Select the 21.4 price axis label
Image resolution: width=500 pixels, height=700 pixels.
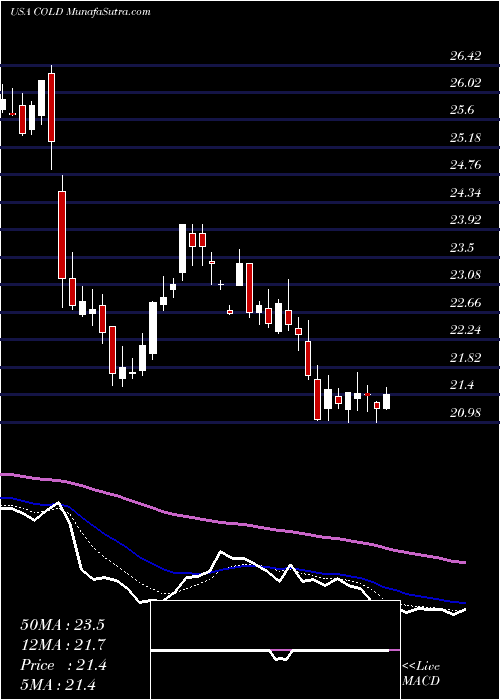pyautogui.click(x=462, y=385)
